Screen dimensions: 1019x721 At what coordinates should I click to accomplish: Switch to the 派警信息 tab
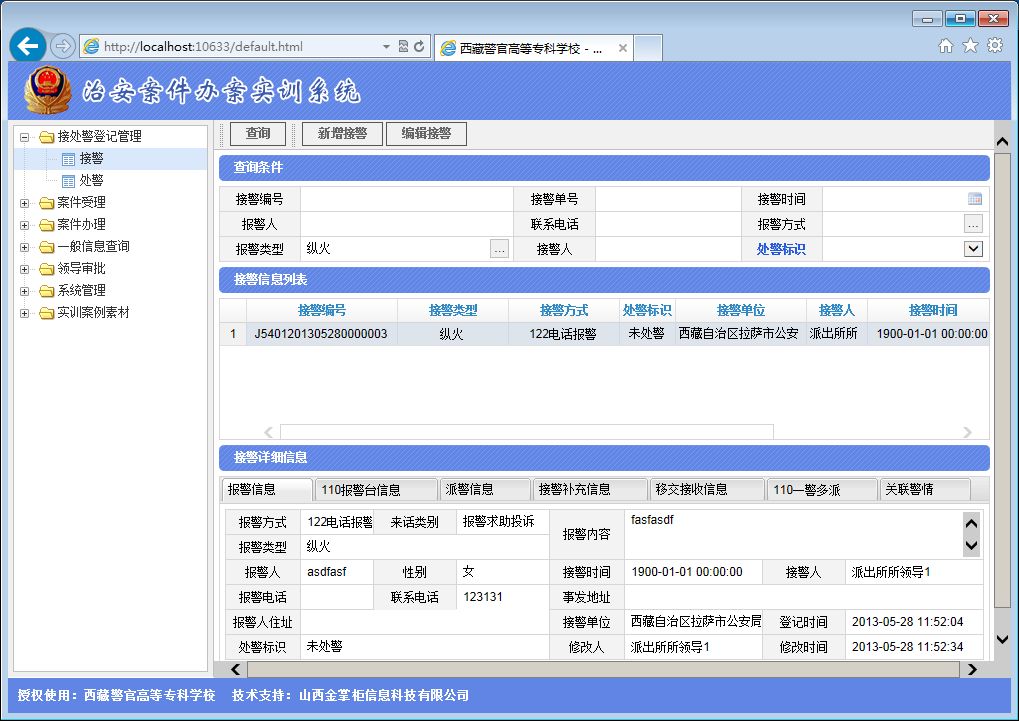(485, 490)
